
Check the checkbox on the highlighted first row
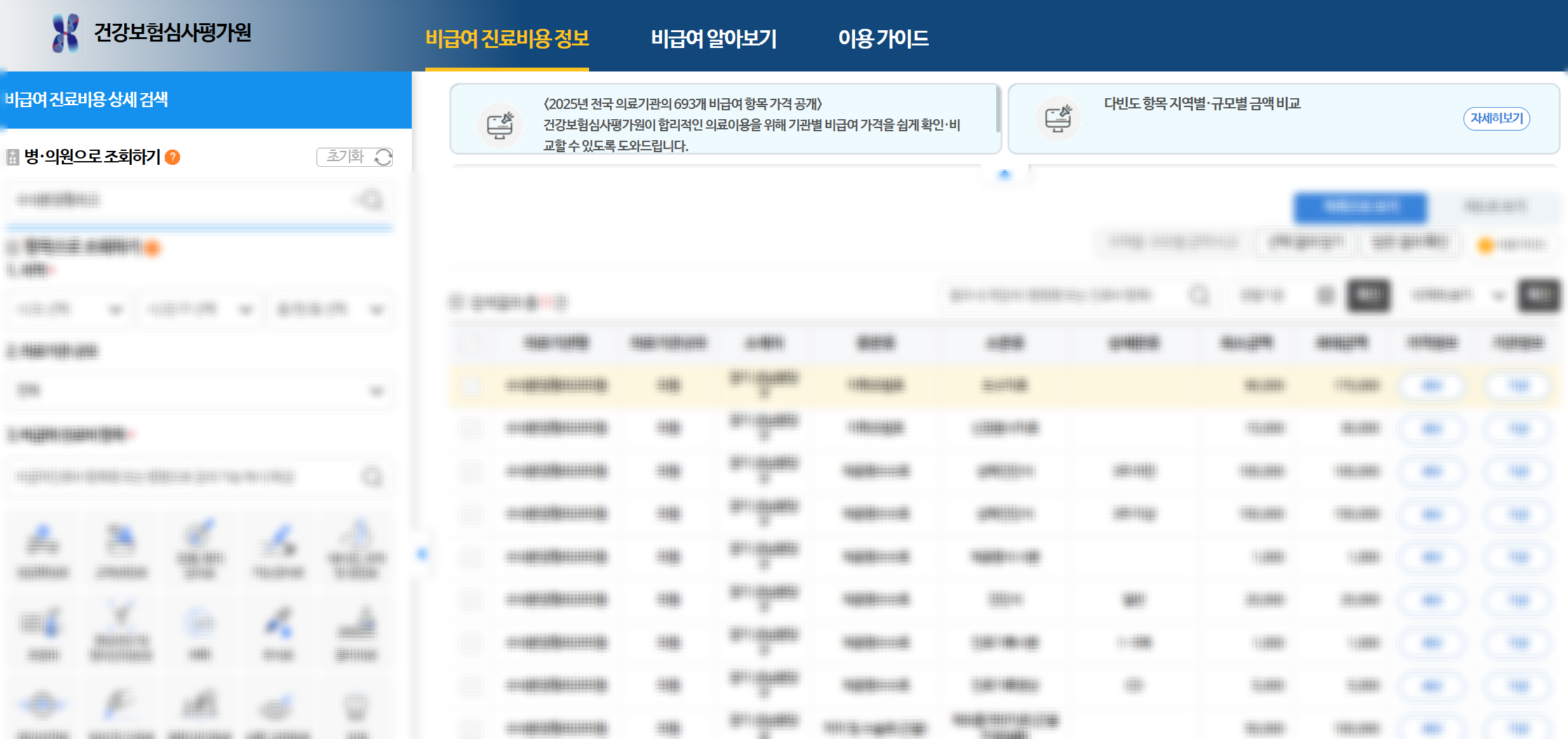point(471,385)
